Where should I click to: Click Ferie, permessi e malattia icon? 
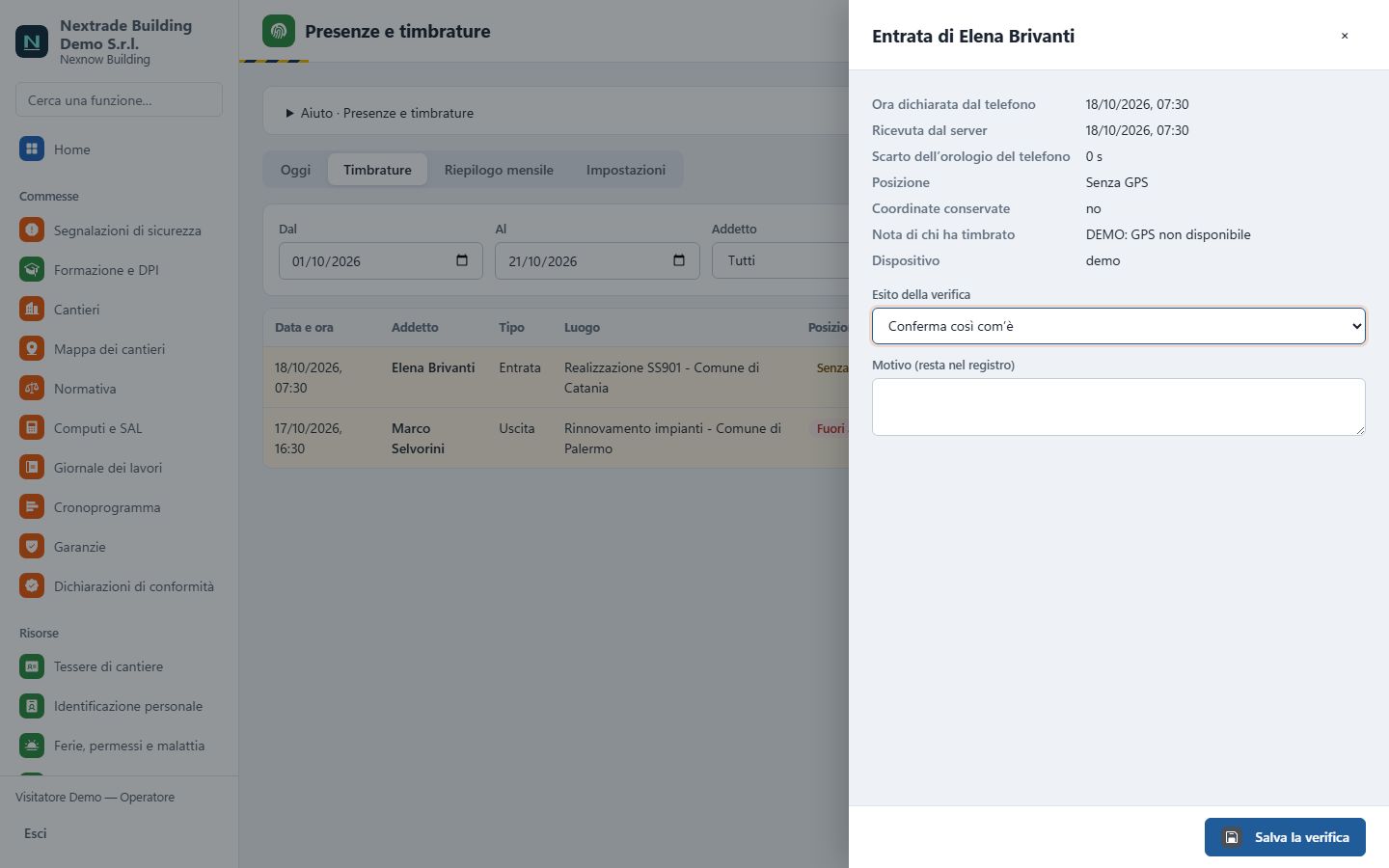click(x=32, y=746)
